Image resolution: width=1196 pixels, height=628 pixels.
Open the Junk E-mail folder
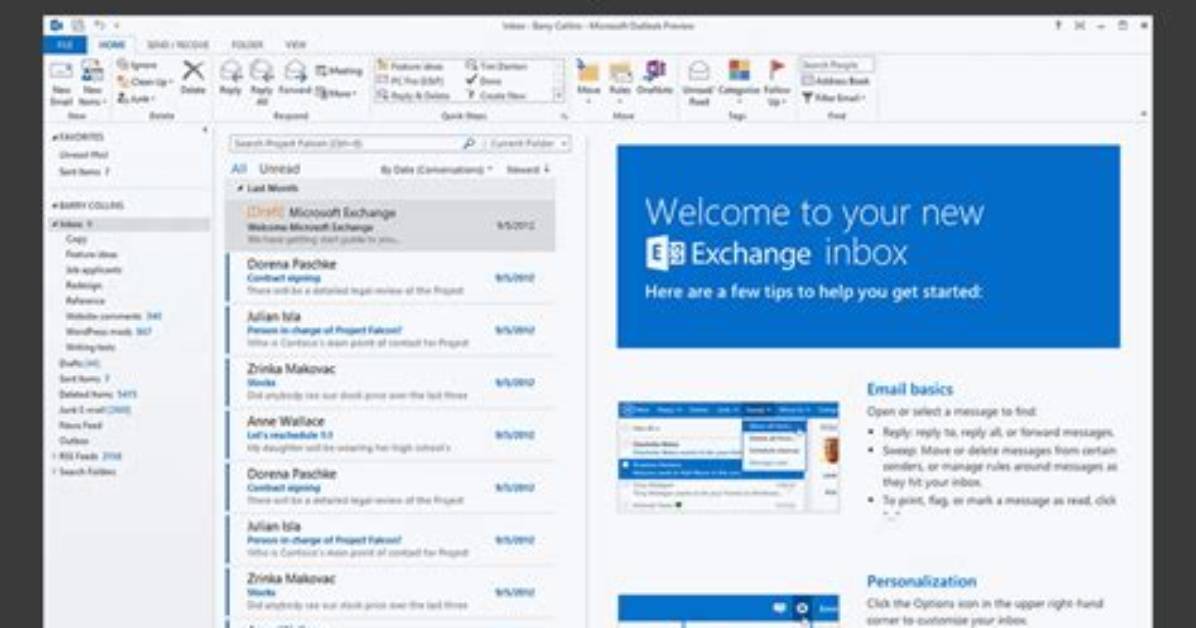click(95, 410)
